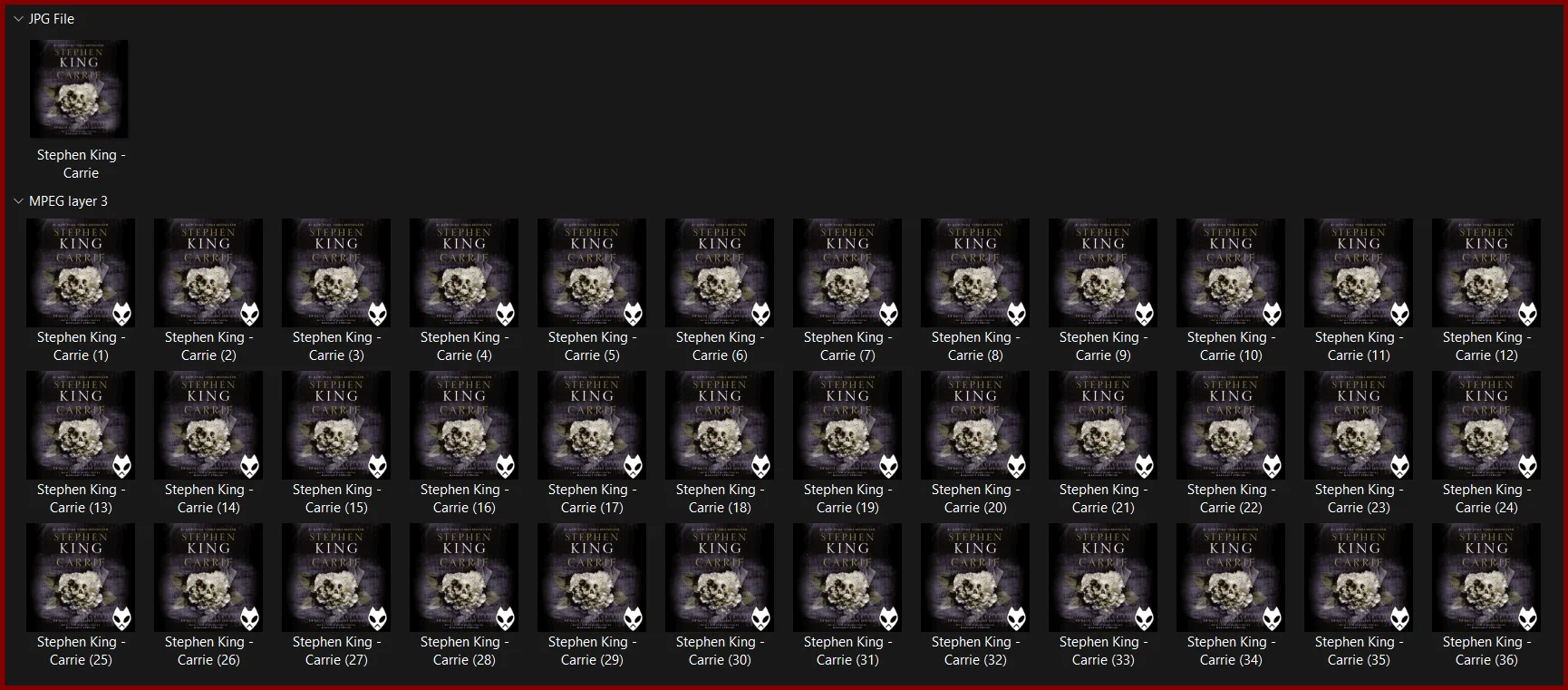1568x690 pixels.
Task: Select the Carrie (4) MP3 file icon
Action: tap(464, 273)
